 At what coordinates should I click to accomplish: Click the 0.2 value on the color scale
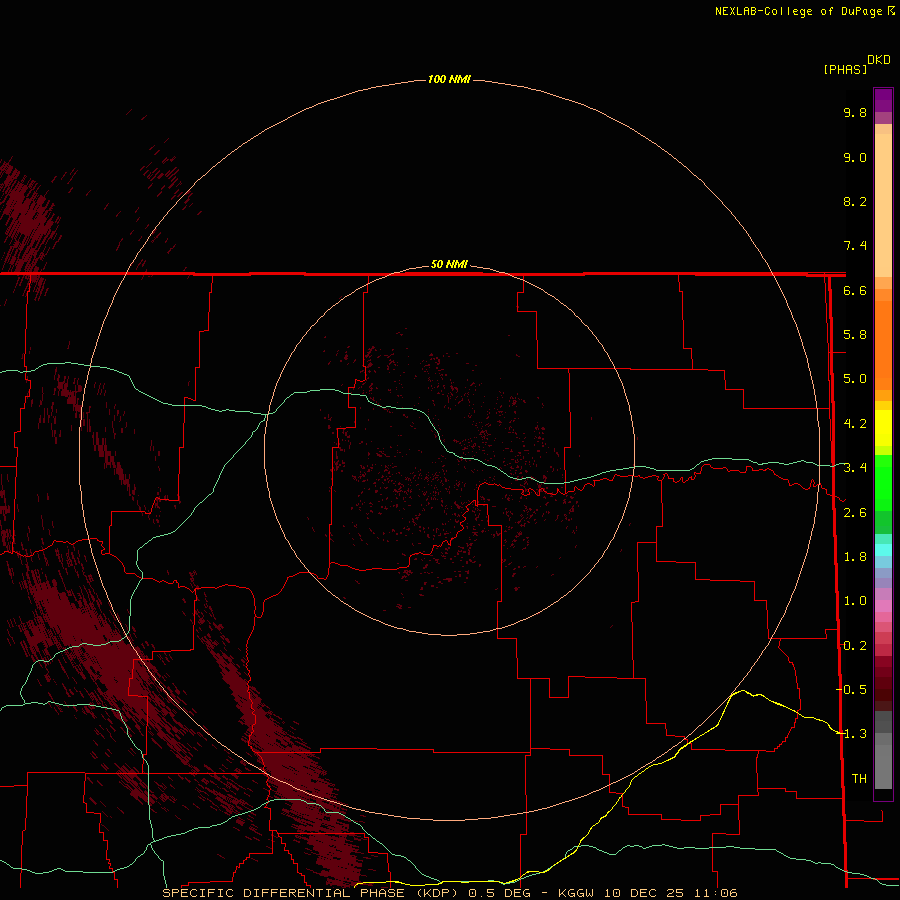click(855, 646)
